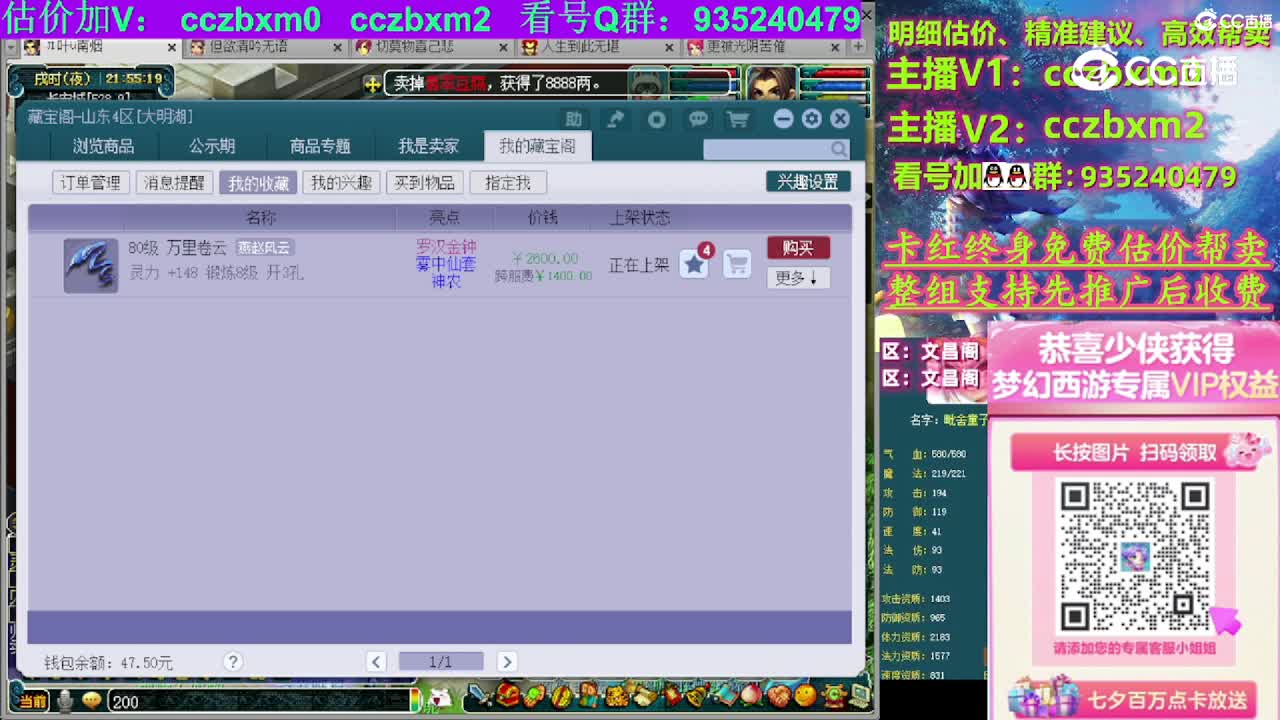Viewport: 1280px width, 720px height.
Task: Switch to 我是卖家 tab
Action: point(429,146)
